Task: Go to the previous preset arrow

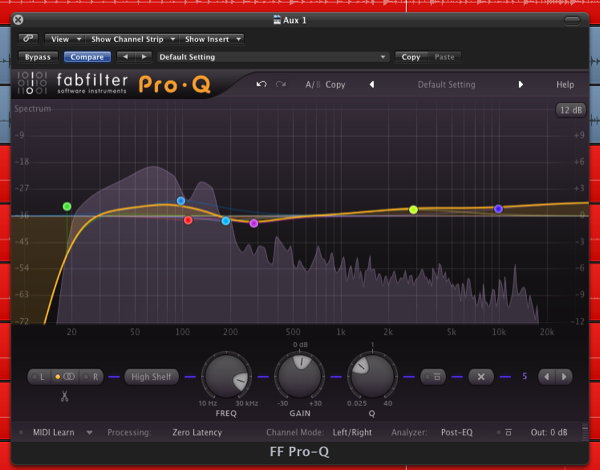Action: (372, 85)
